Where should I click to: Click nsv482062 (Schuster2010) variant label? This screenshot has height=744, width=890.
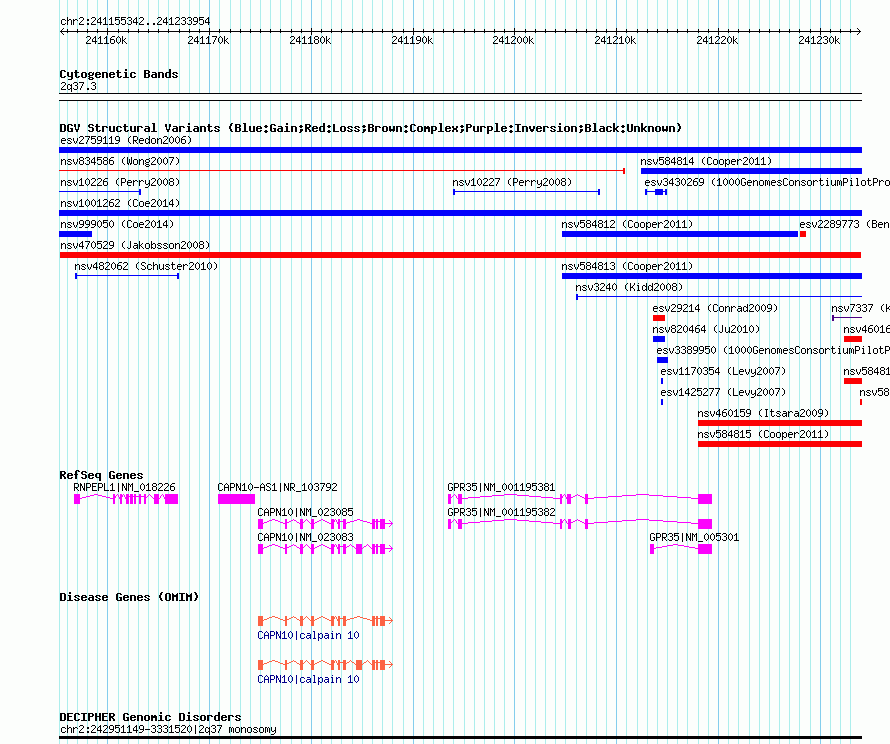coord(146,266)
